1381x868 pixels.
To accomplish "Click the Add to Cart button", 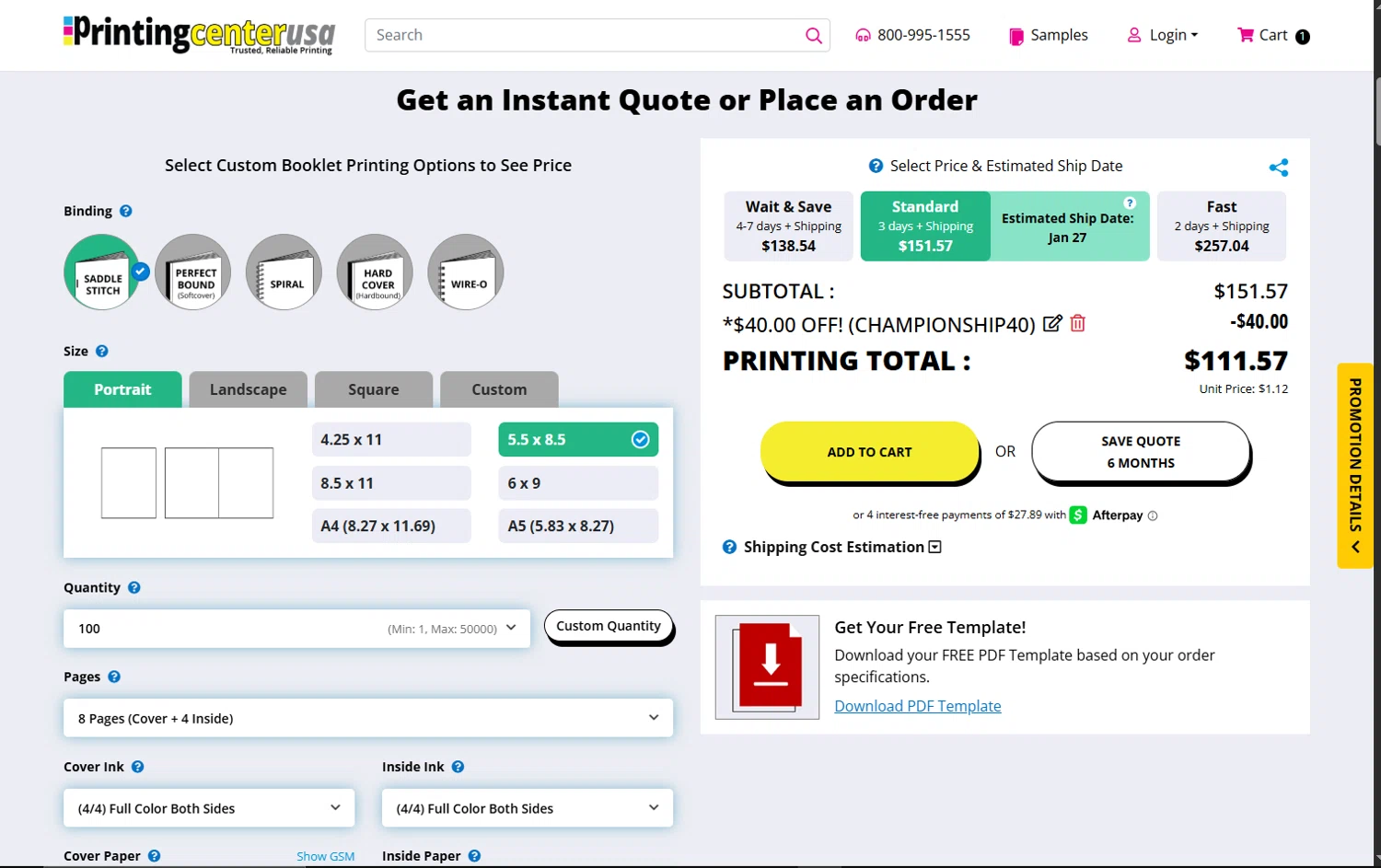I will (869, 452).
